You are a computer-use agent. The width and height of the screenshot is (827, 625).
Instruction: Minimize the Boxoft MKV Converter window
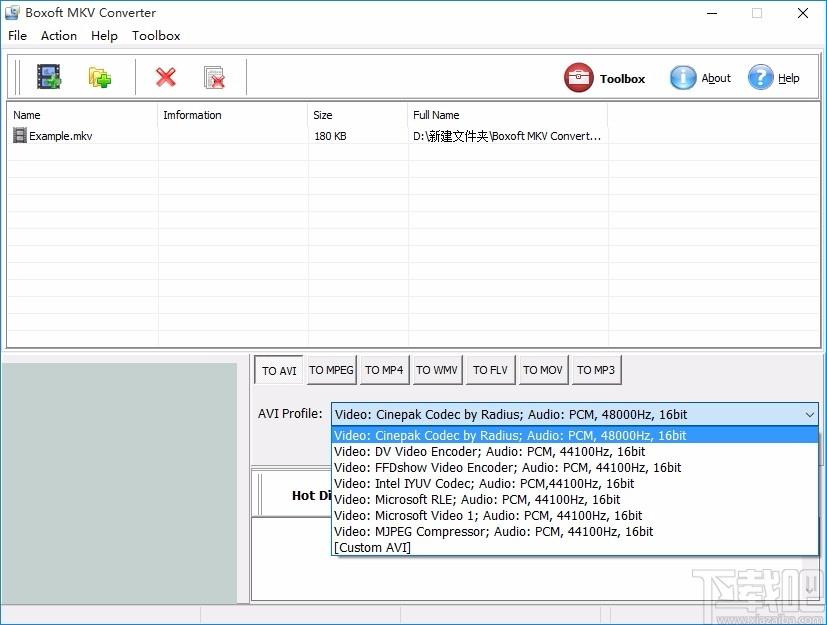(712, 13)
